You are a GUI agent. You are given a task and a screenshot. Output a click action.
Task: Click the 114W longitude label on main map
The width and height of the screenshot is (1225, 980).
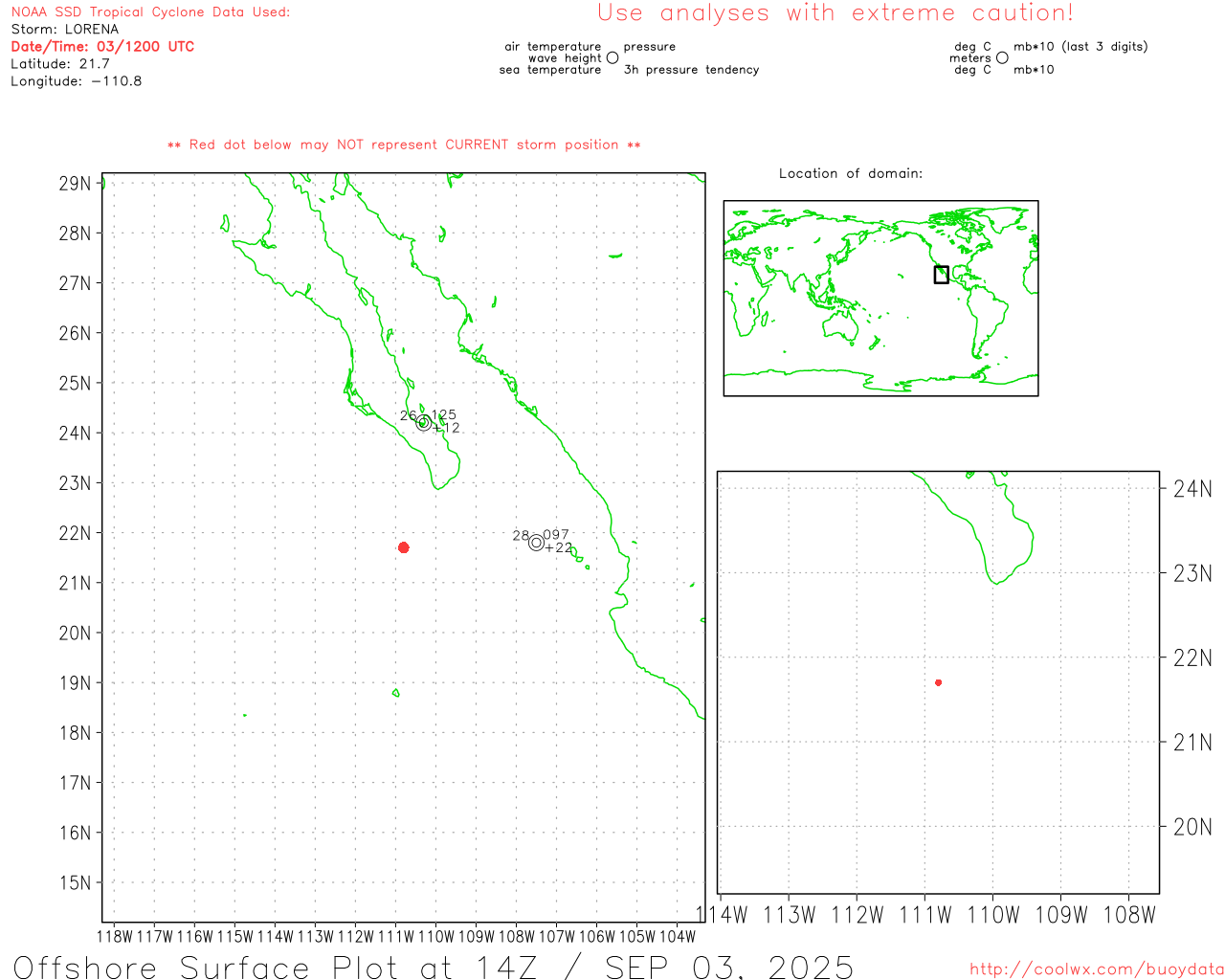click(x=276, y=936)
